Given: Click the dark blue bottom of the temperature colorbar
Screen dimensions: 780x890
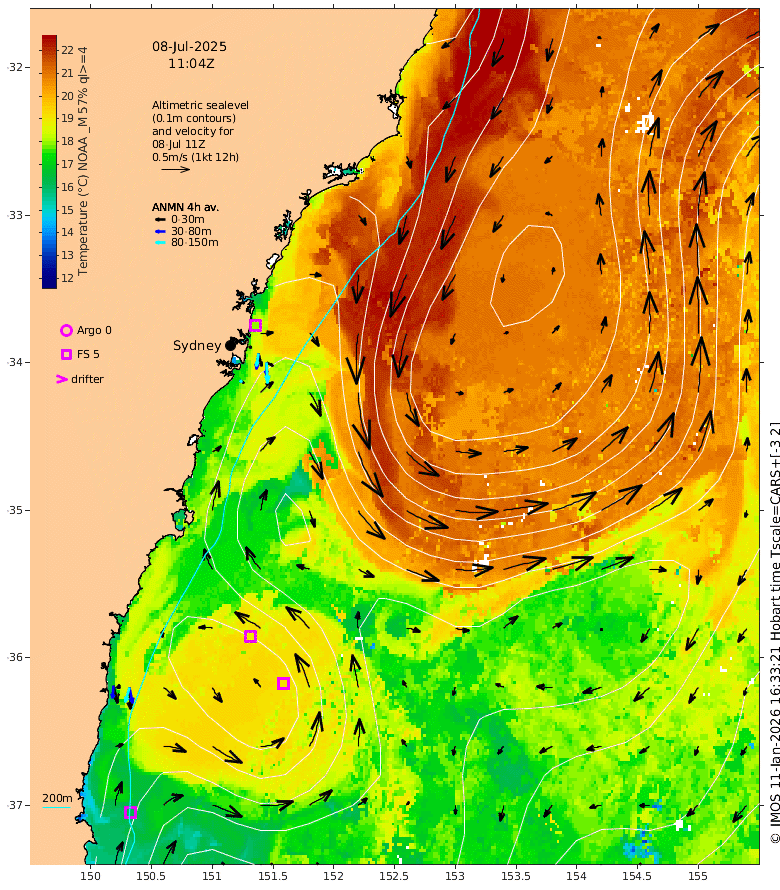Looking at the screenshot, I should click(49, 283).
